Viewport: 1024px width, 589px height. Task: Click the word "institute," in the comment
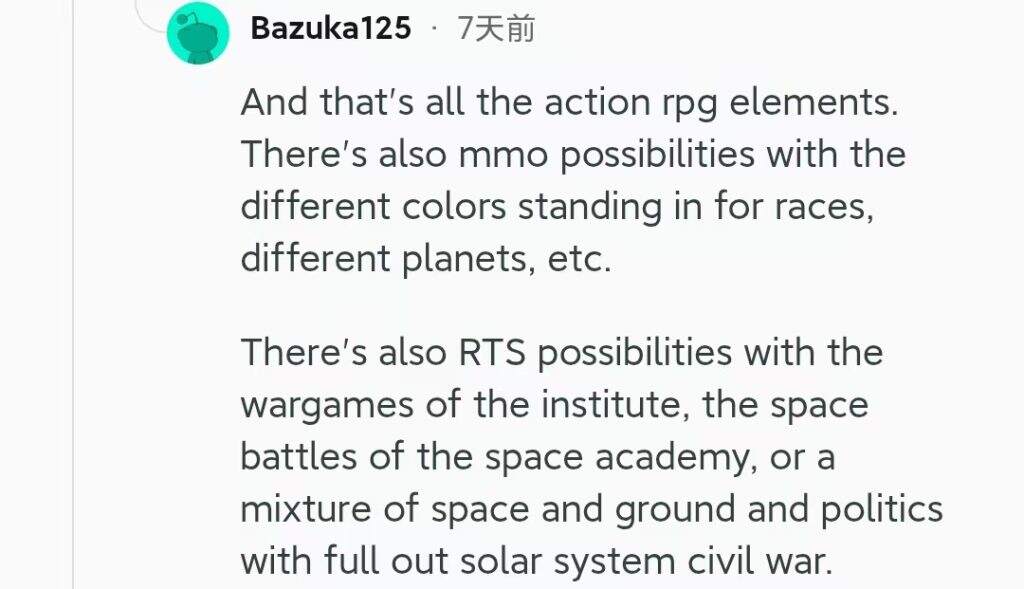pyautogui.click(x=615, y=405)
